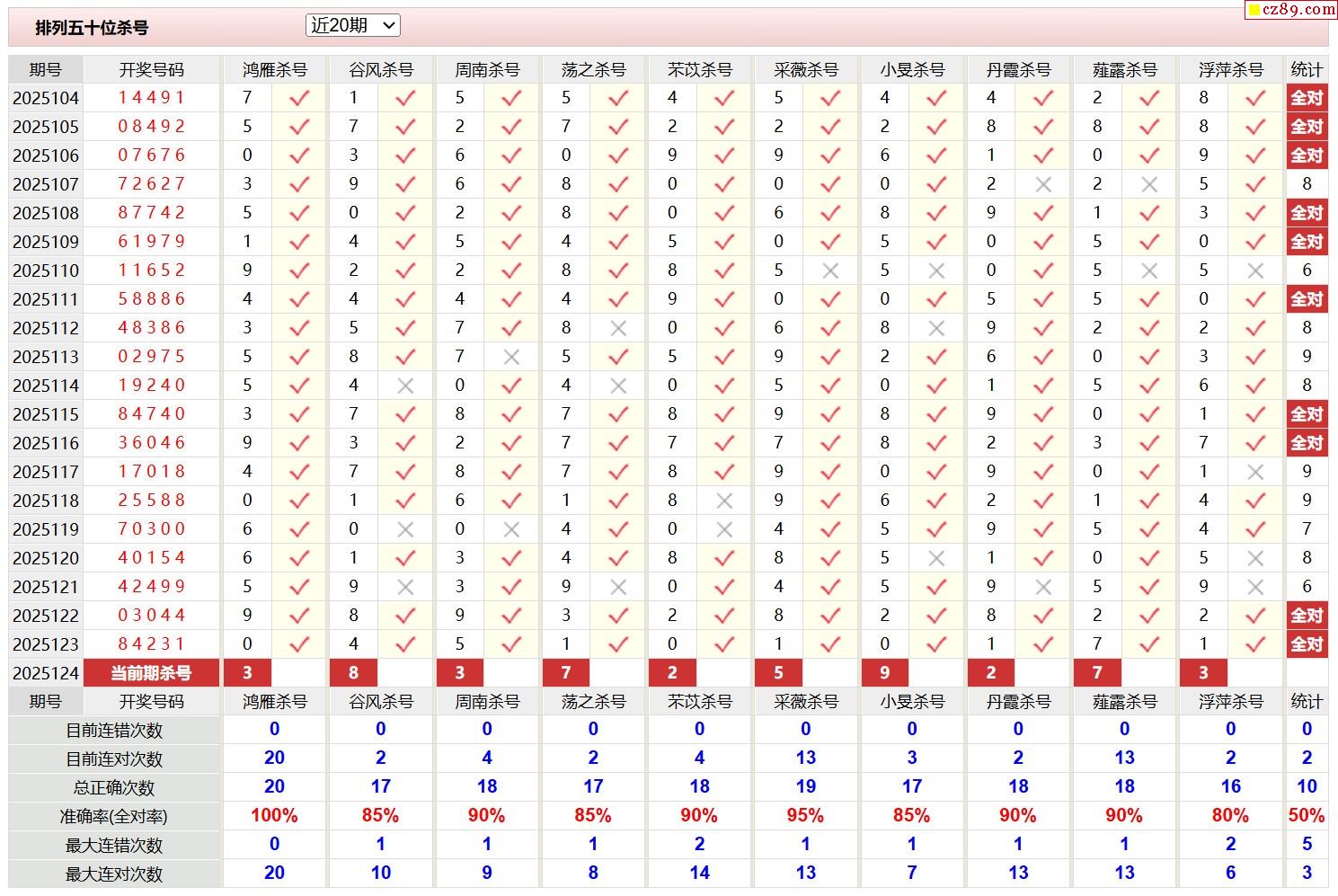Click the drawn number 36046

(x=151, y=443)
